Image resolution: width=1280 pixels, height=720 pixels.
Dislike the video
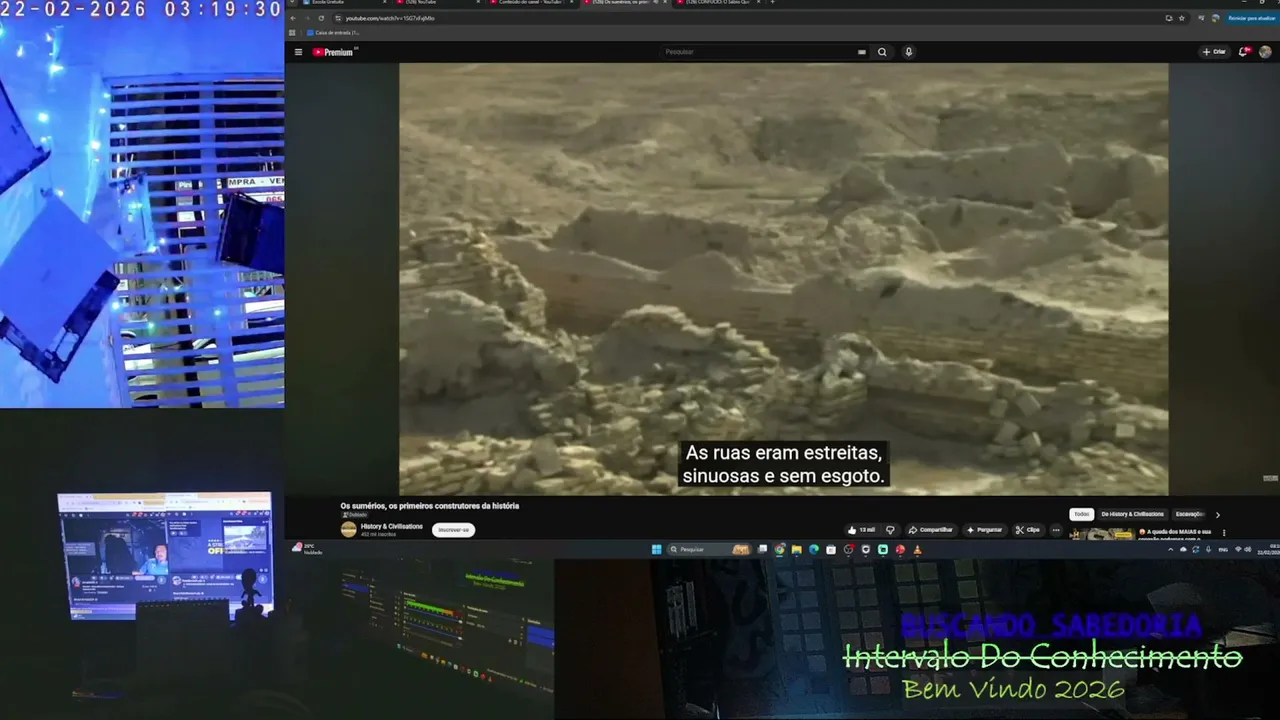(890, 530)
